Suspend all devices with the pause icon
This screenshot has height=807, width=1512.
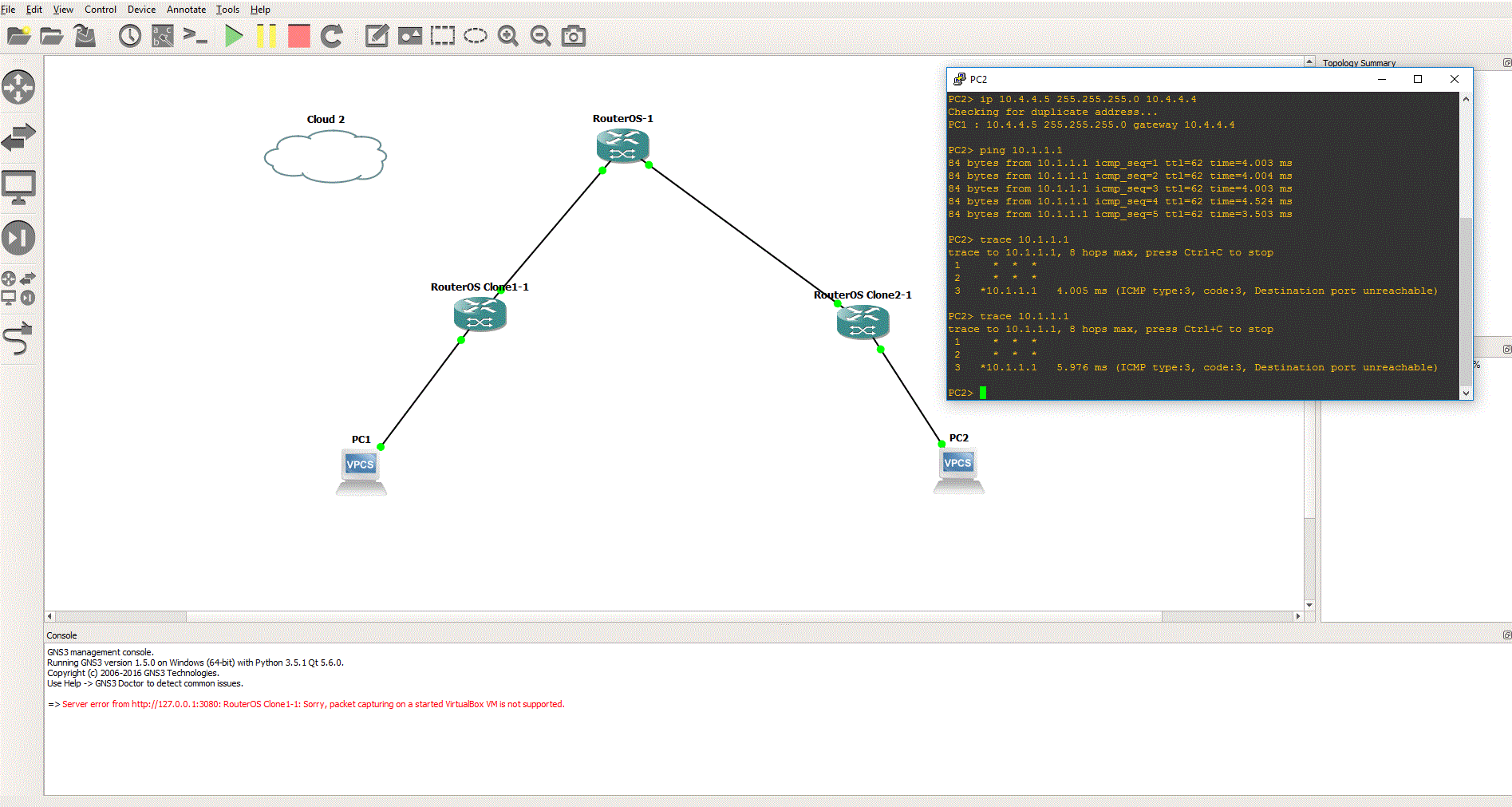(x=266, y=36)
